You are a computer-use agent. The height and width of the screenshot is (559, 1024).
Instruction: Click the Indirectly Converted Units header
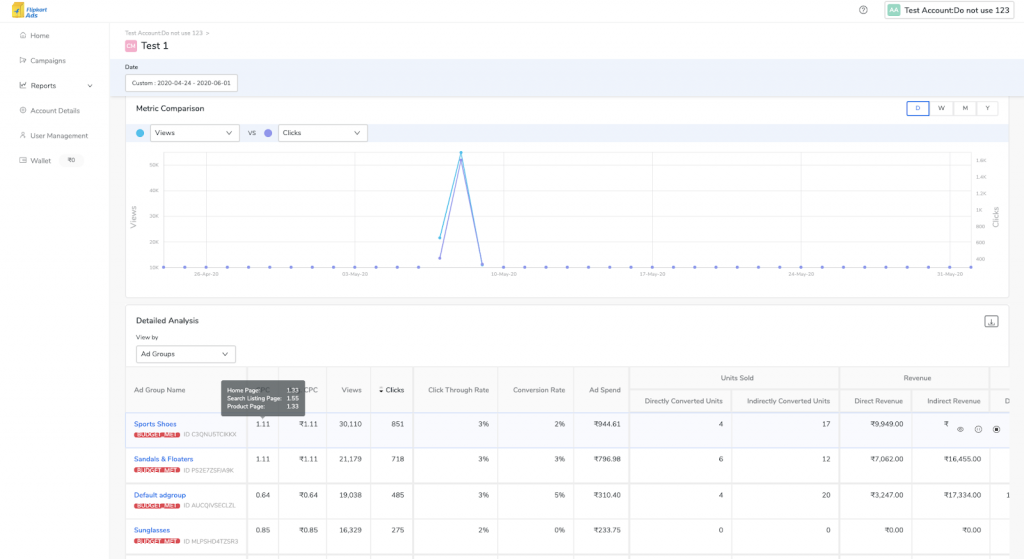(x=788, y=401)
